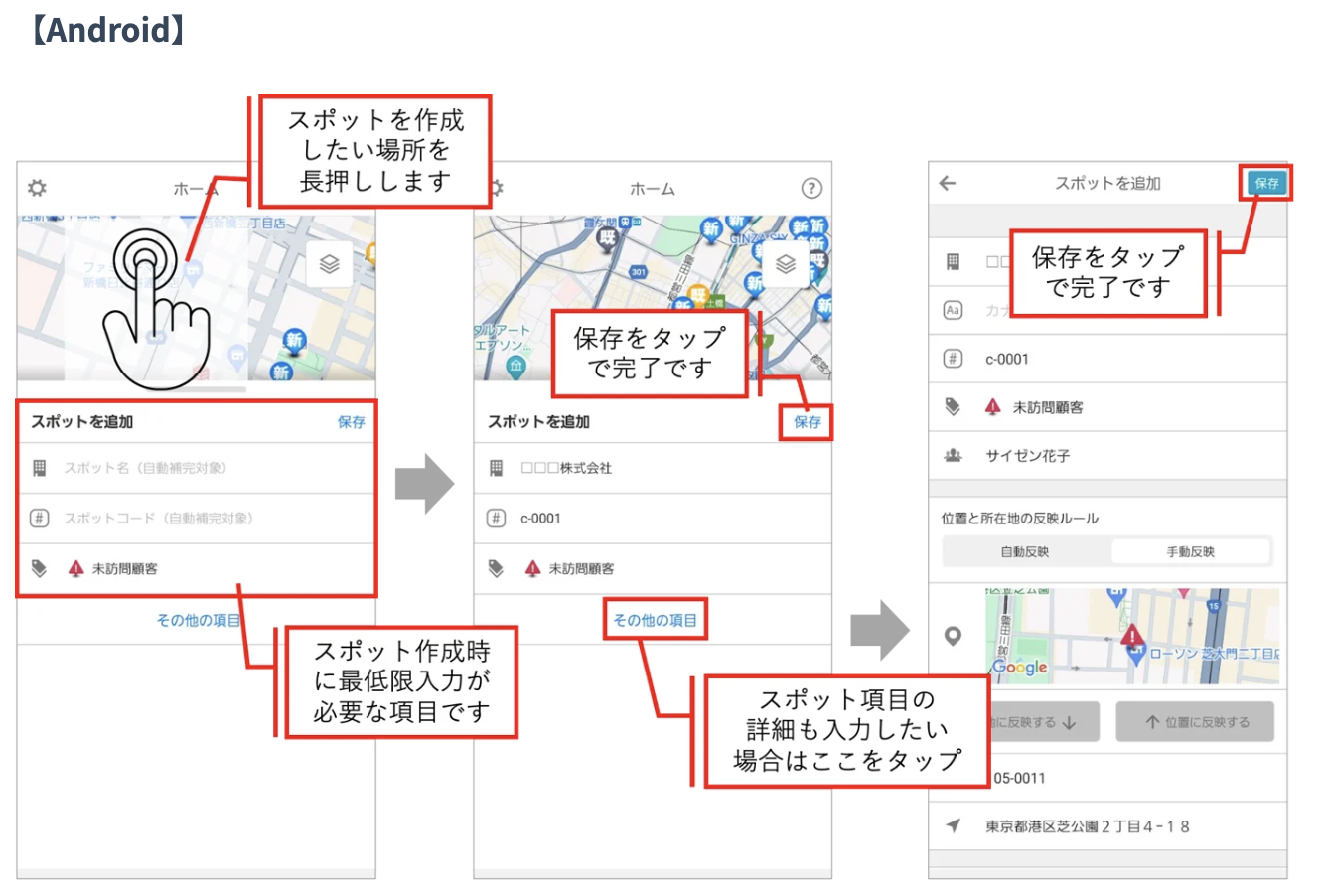Go back with arrow on third screen

948,183
